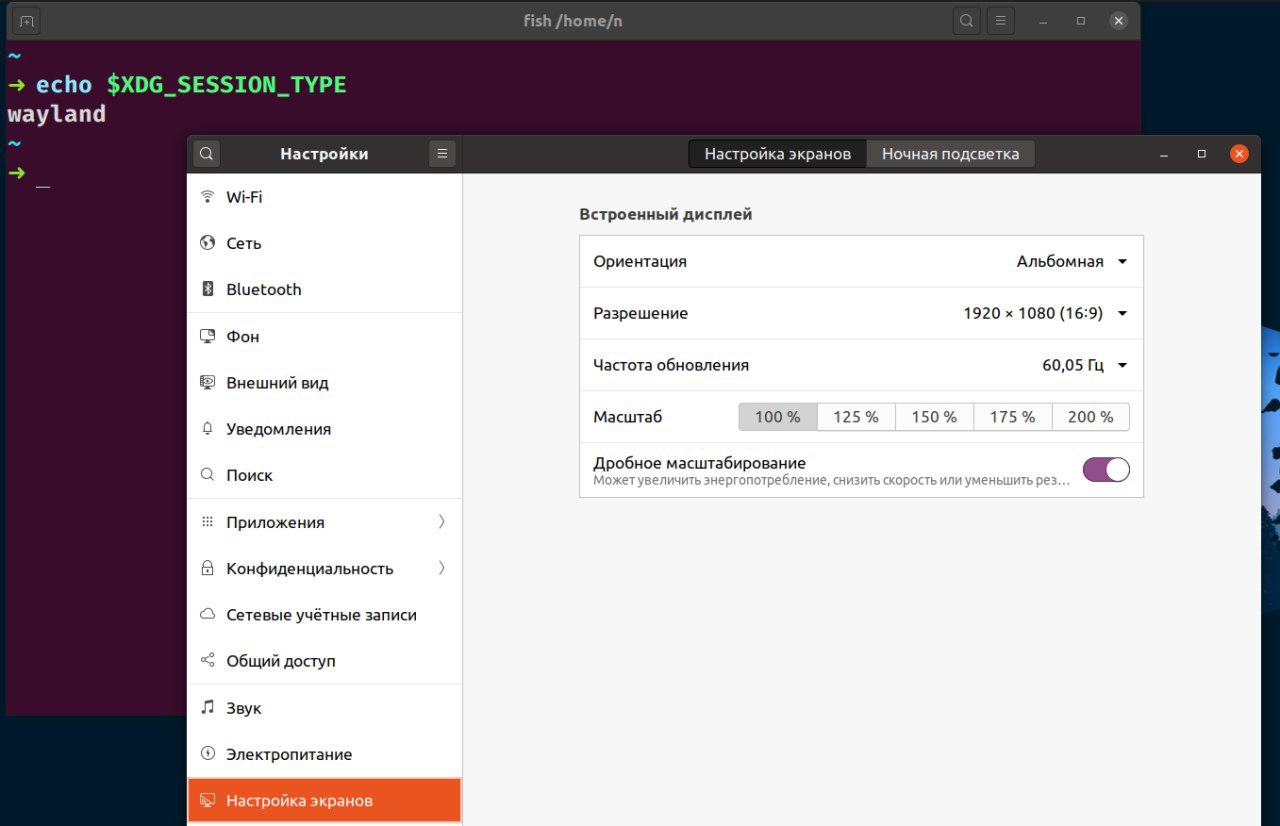The width and height of the screenshot is (1280, 826).
Task: Select 175 % scale option
Action: [1012, 417]
